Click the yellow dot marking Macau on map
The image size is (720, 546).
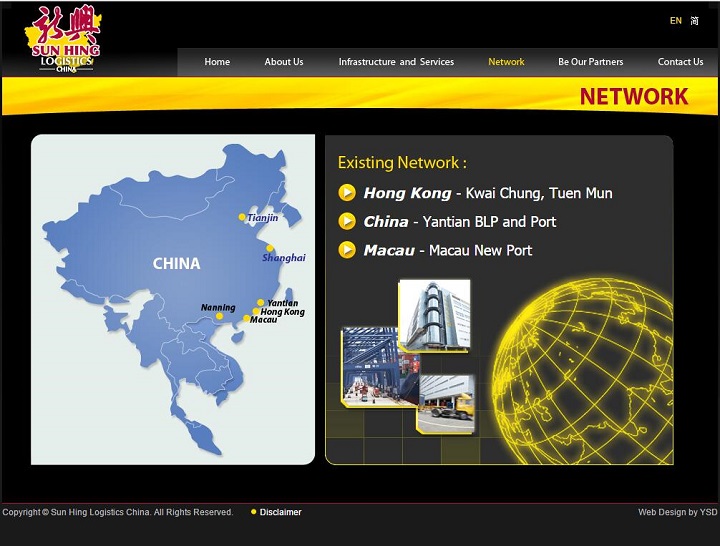click(247, 318)
